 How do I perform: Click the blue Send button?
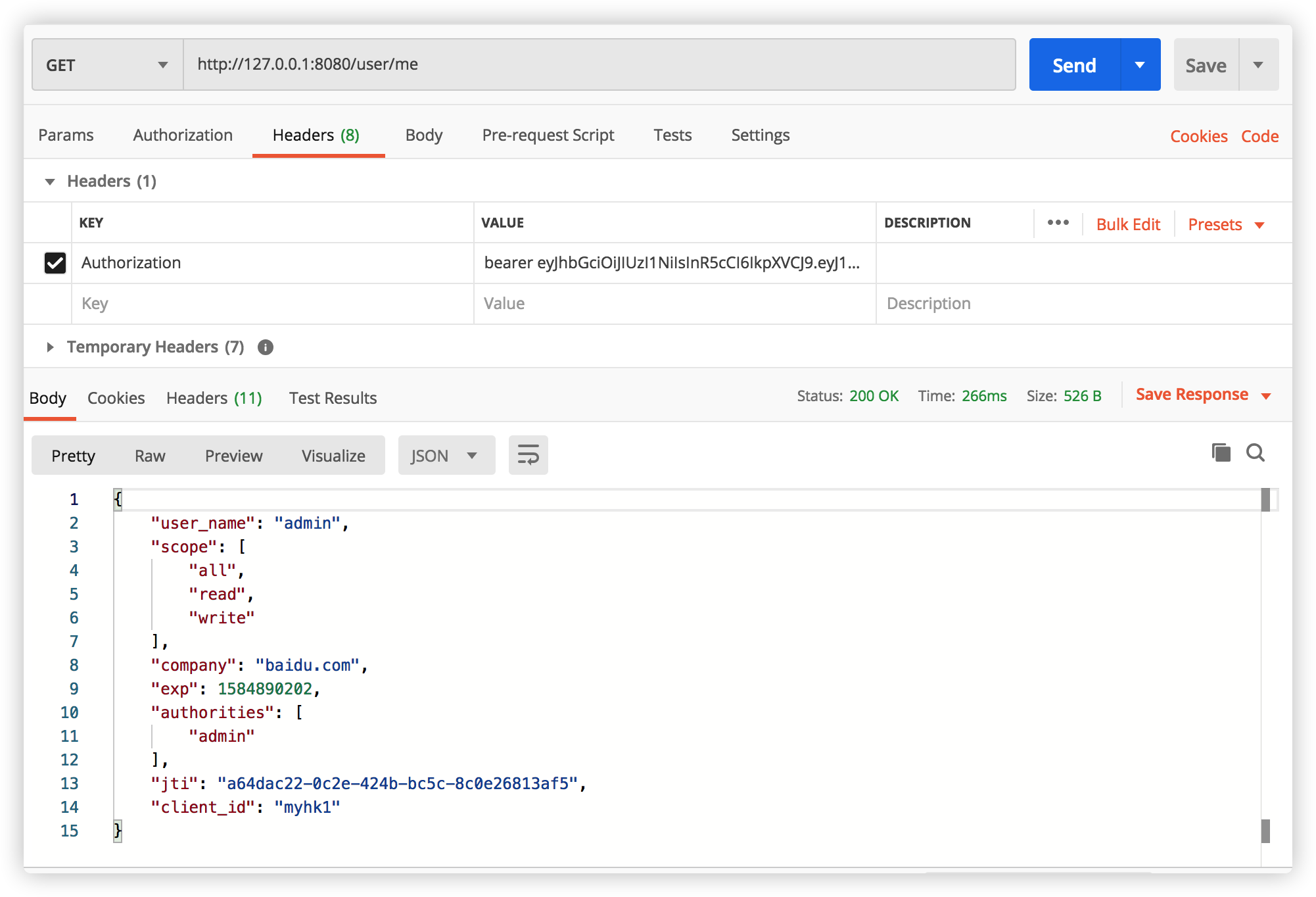pyautogui.click(x=1074, y=65)
